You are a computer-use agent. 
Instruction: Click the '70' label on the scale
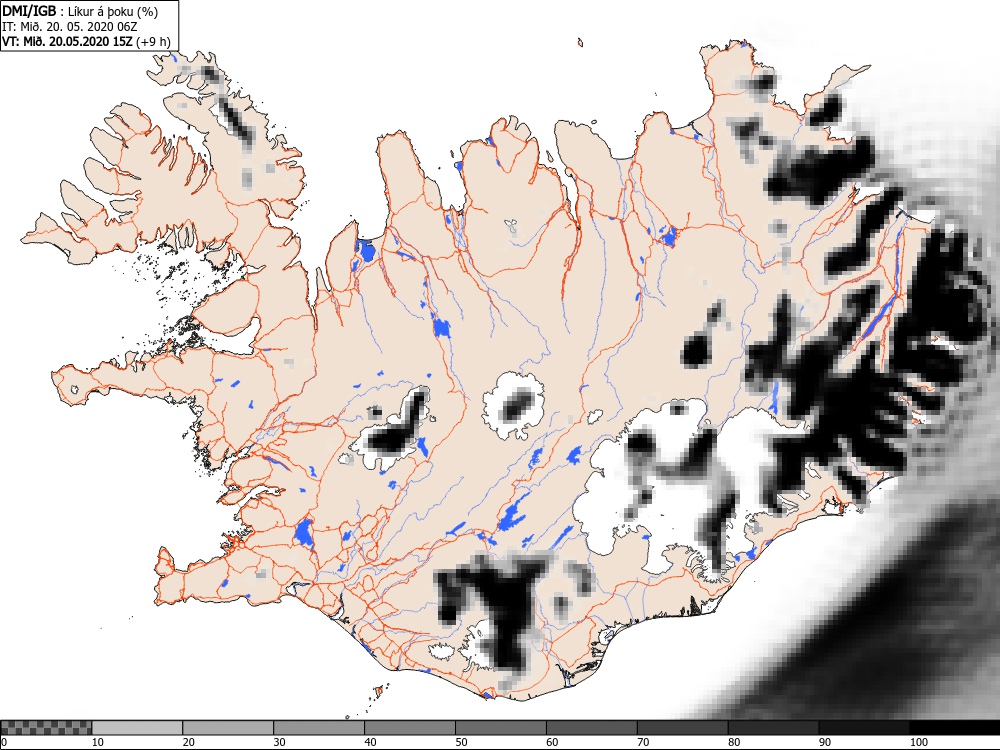[643, 742]
